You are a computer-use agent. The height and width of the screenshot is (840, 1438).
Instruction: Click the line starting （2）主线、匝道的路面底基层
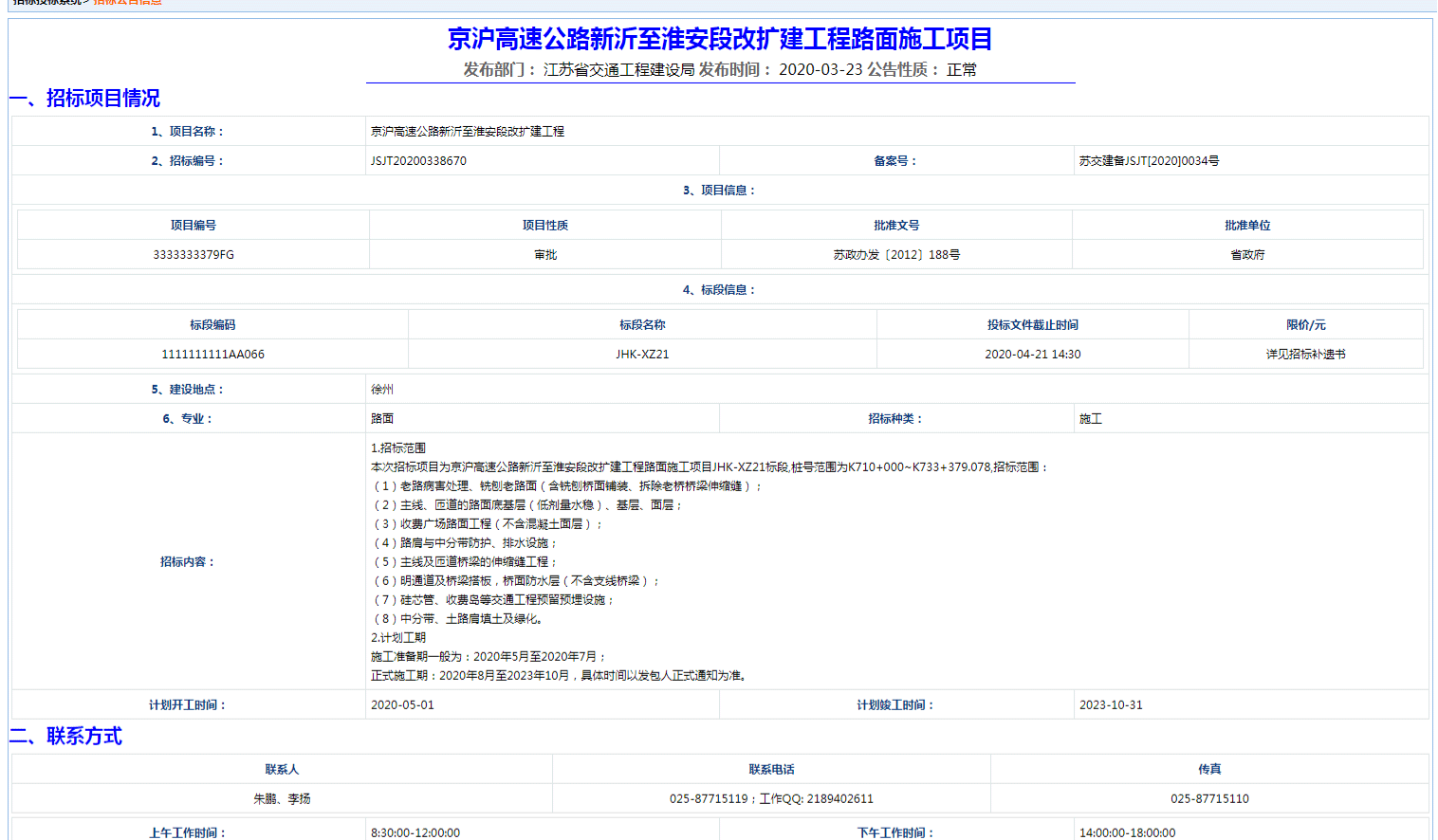click(x=527, y=505)
